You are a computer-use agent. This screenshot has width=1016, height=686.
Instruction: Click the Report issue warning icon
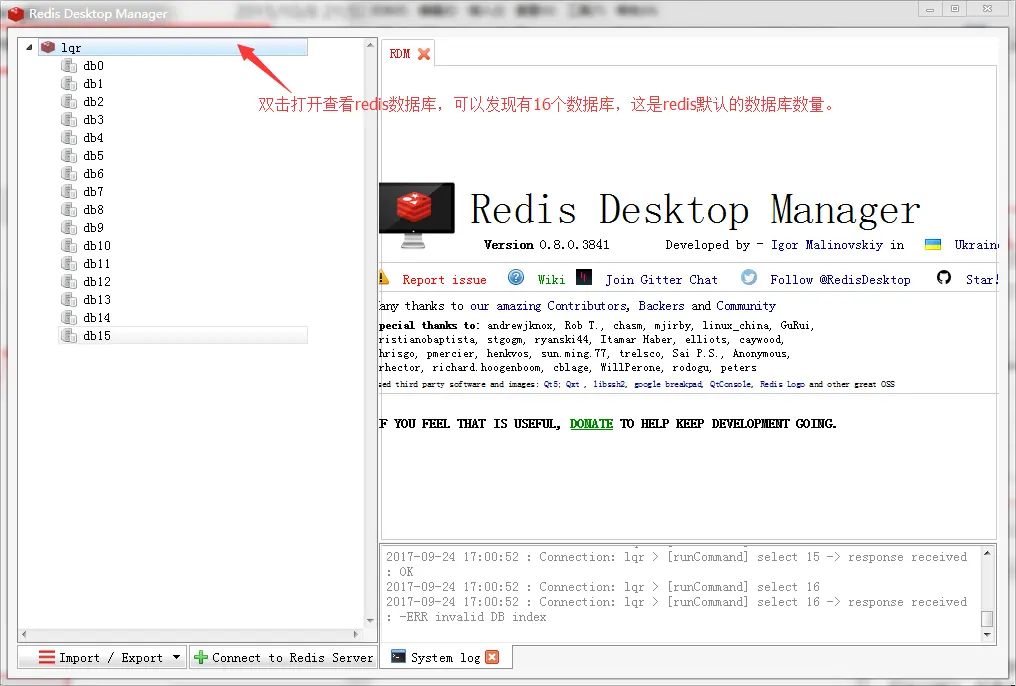(384, 278)
